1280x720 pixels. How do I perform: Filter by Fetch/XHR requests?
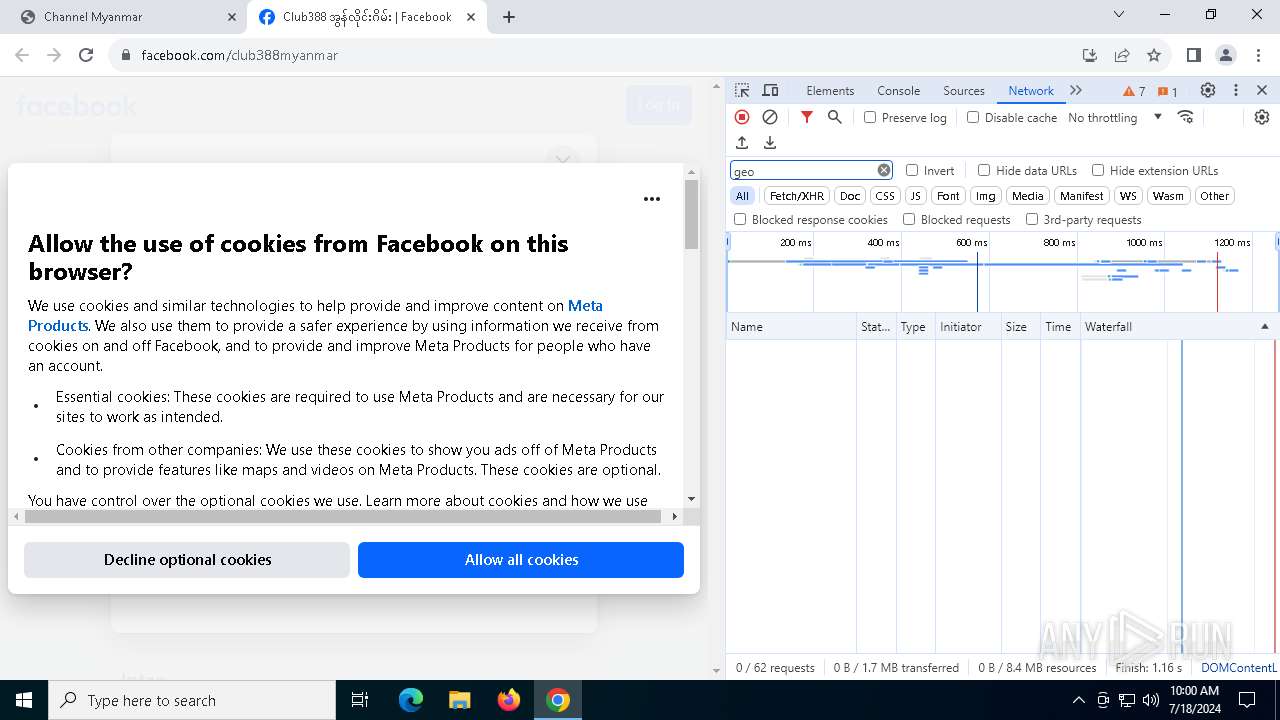coord(797,196)
